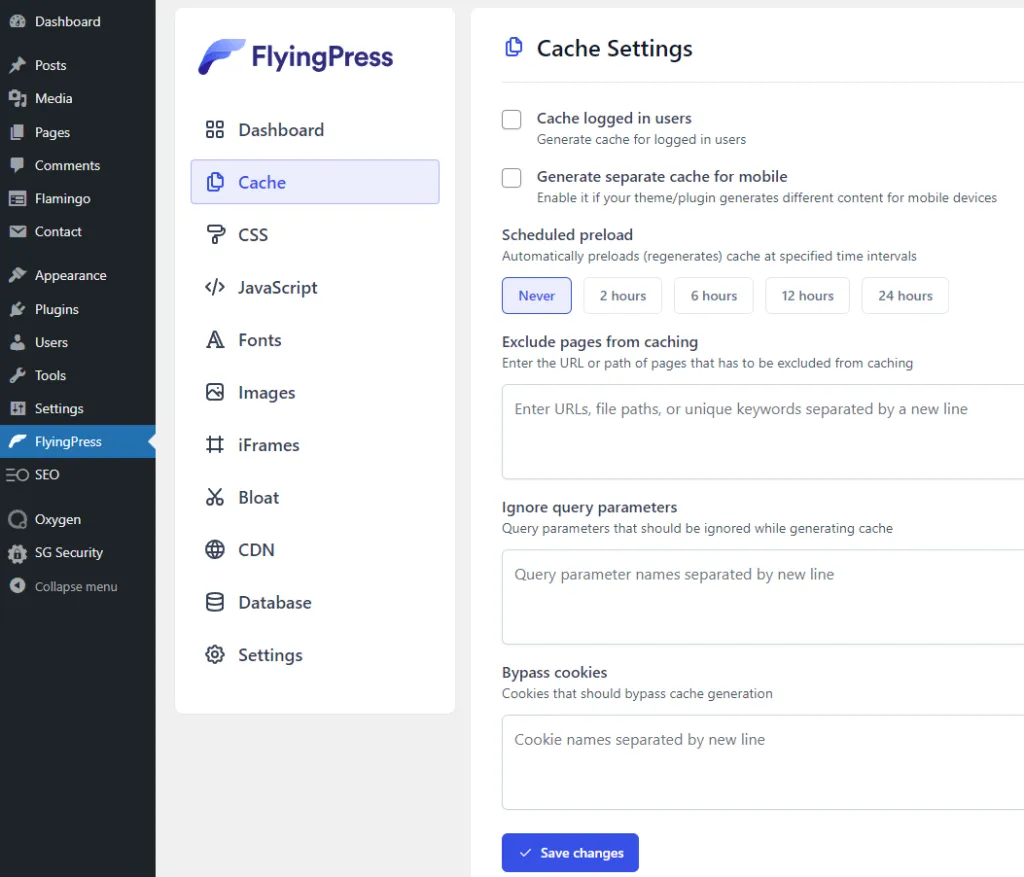Image resolution: width=1024 pixels, height=877 pixels.
Task: Set scheduled preload to 6 hours
Action: [x=713, y=296]
